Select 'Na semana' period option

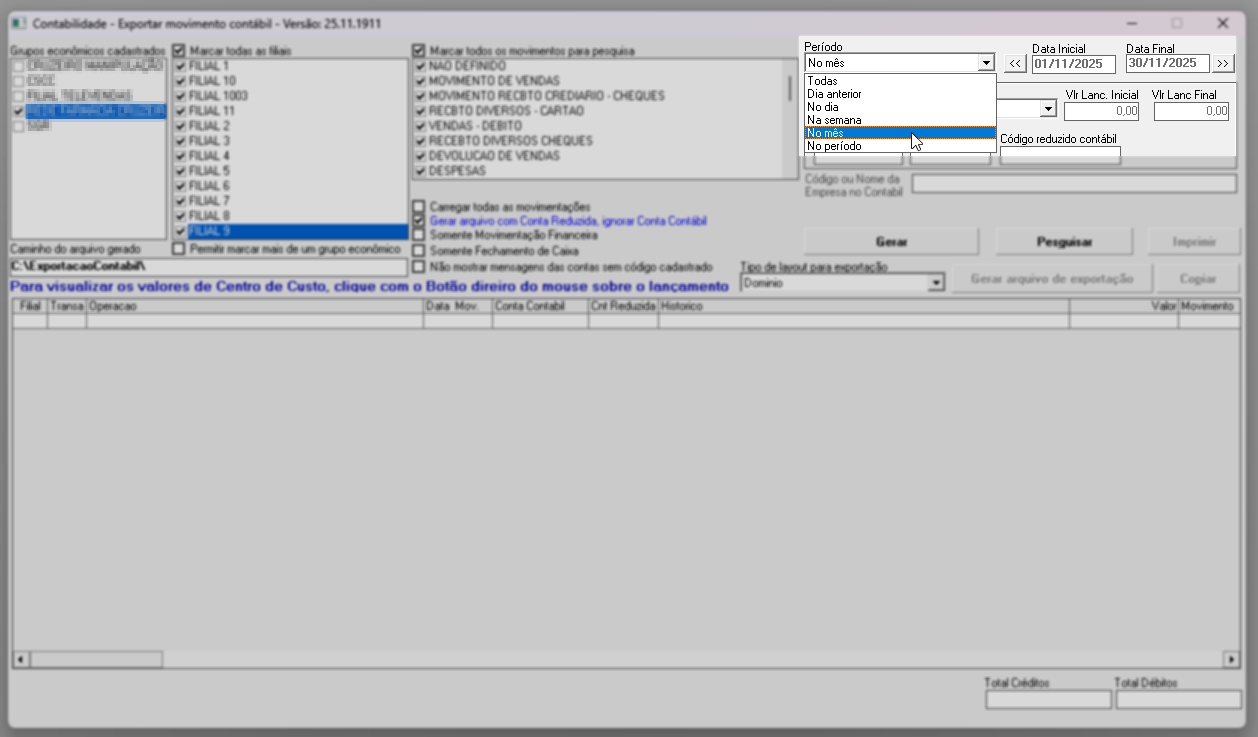(x=900, y=120)
